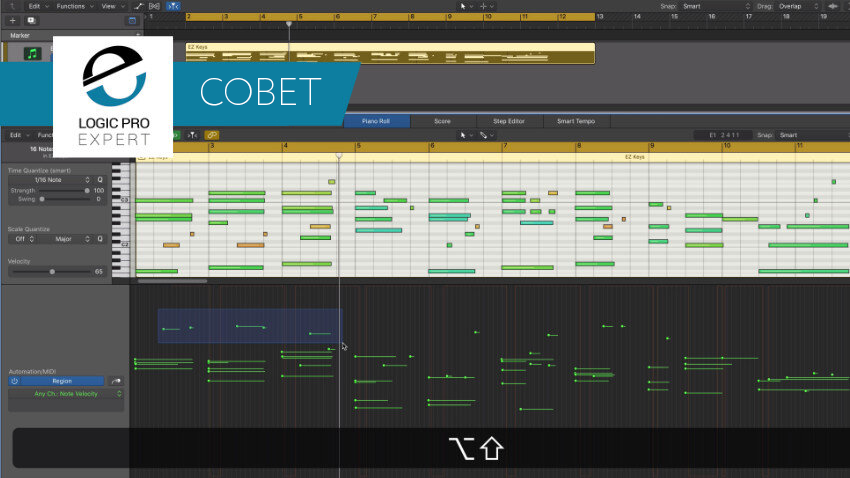The height and width of the screenshot is (478, 850).
Task: Switch to the Step Editor tab
Action: [x=509, y=121]
